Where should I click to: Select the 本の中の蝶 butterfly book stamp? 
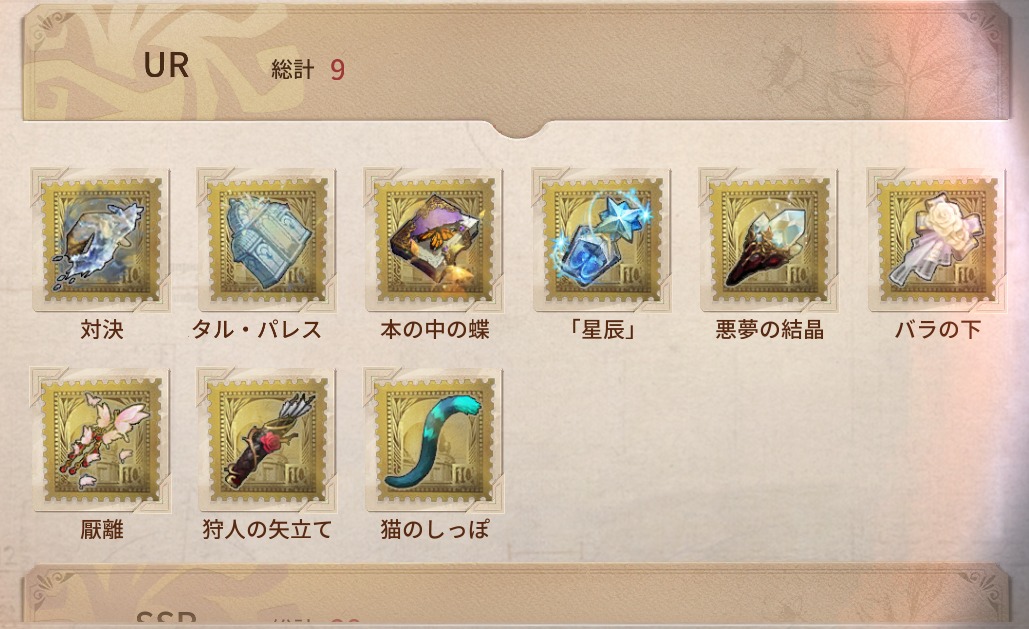(434, 240)
